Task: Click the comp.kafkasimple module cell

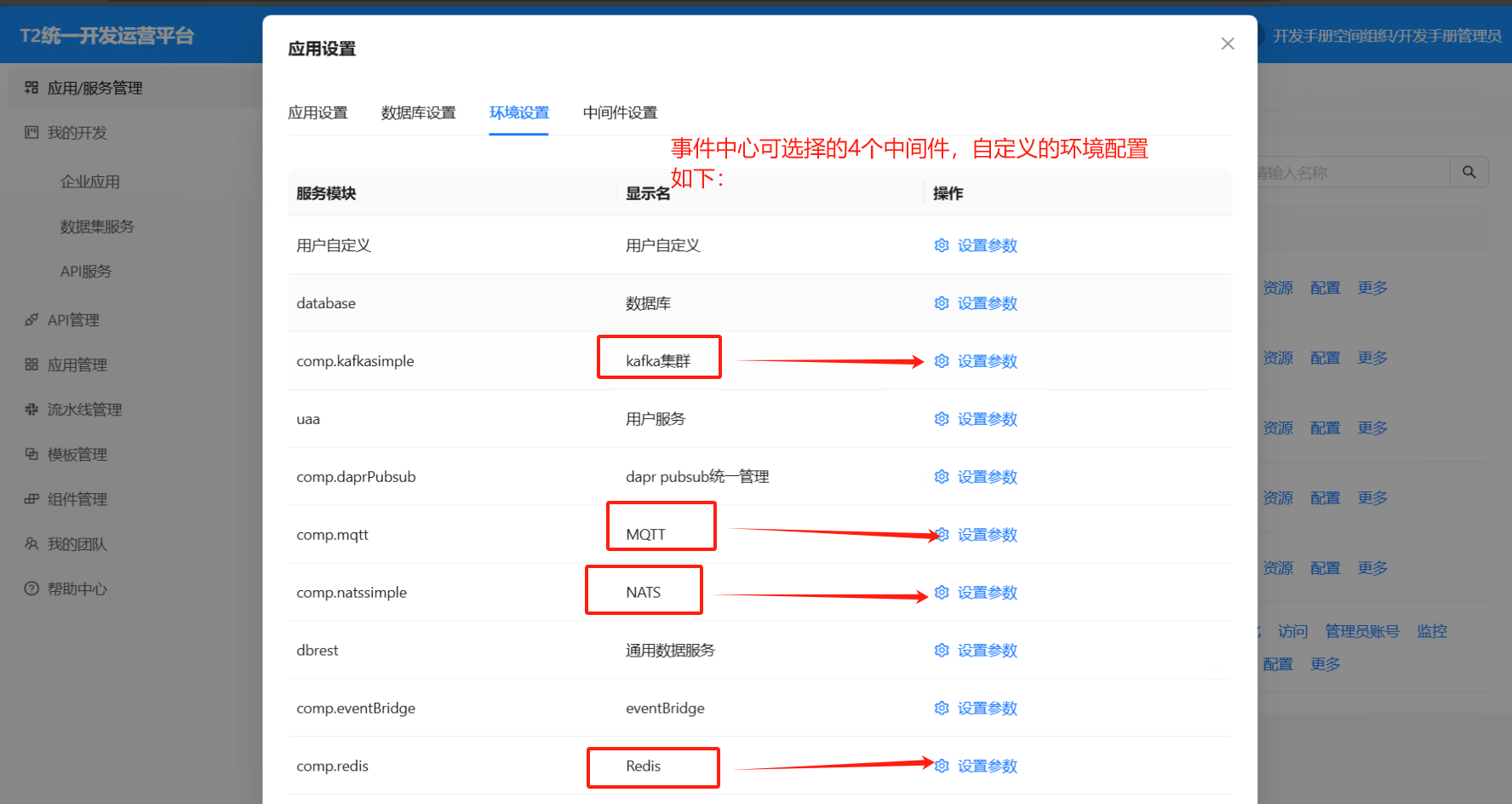Action: point(355,361)
